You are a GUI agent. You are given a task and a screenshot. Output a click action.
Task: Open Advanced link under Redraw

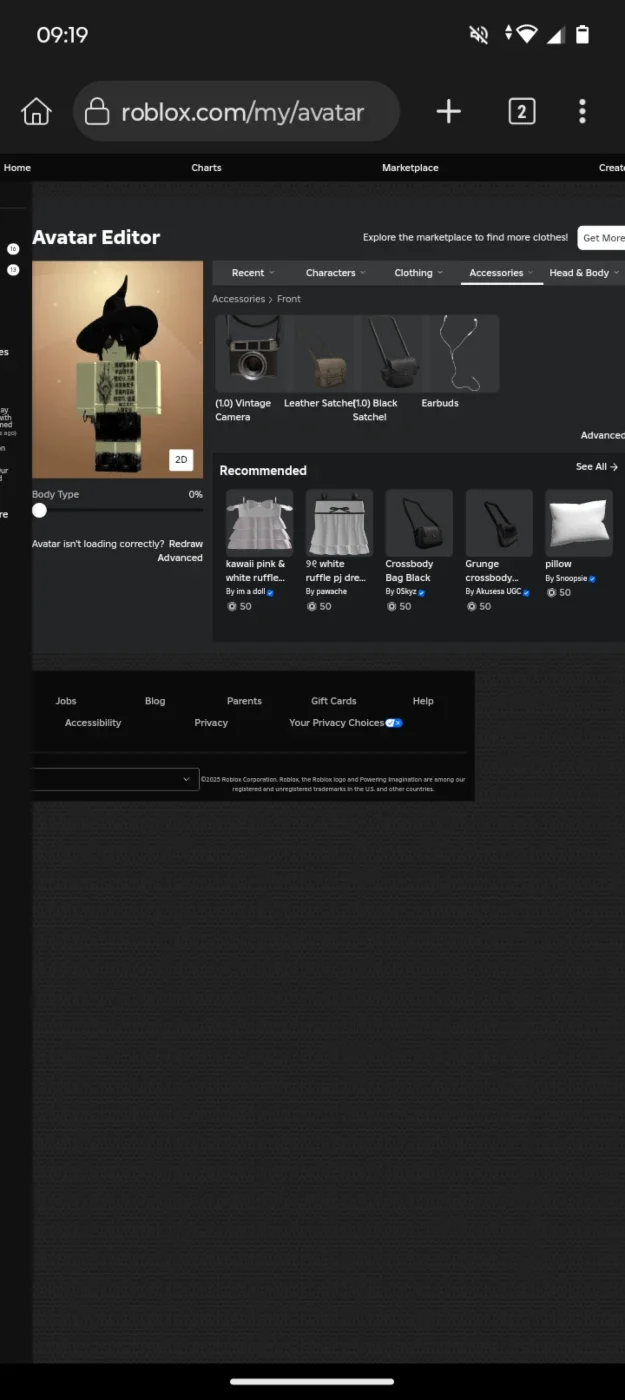(180, 558)
